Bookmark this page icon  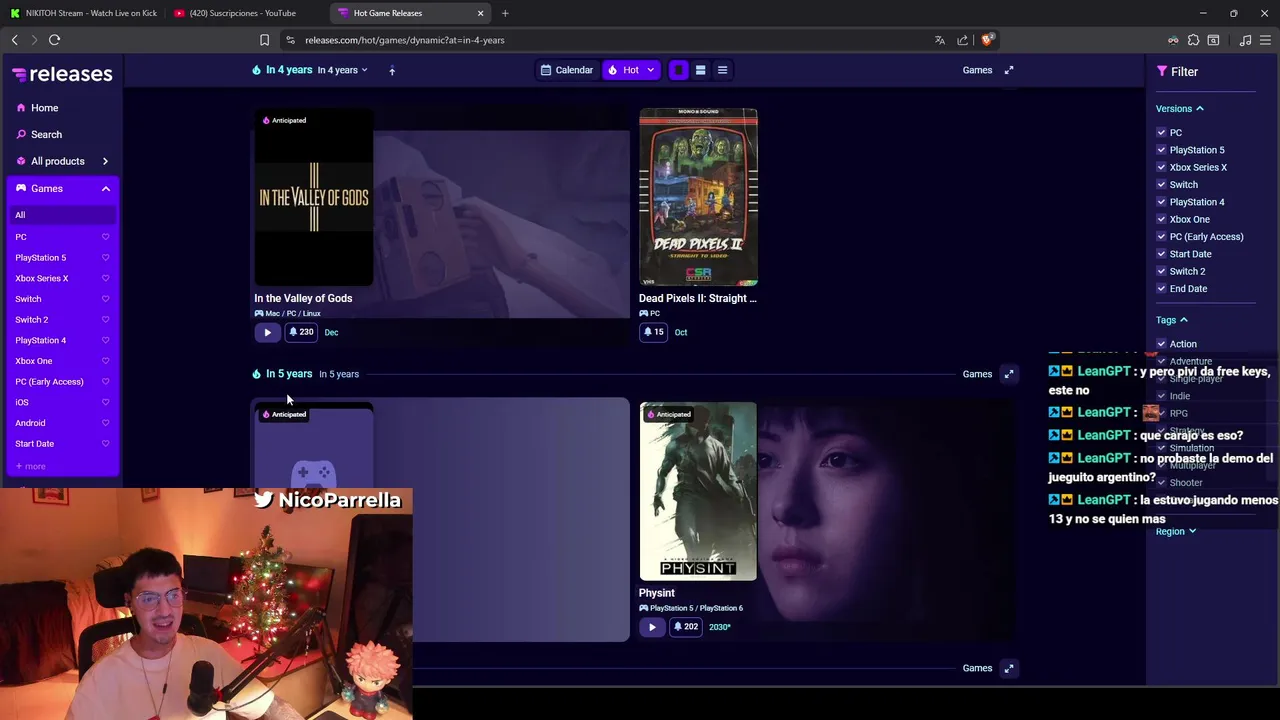(264, 40)
